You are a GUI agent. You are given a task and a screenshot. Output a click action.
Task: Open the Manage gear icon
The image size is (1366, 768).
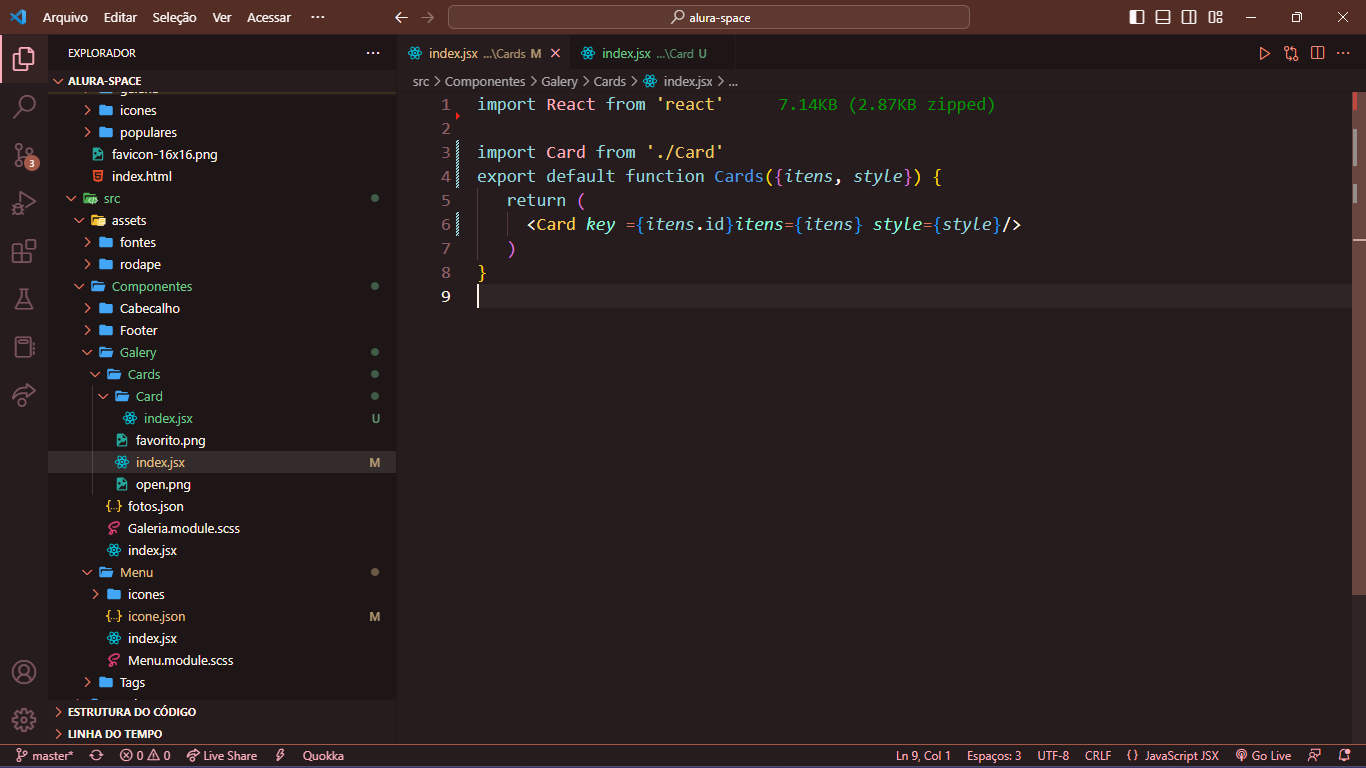click(24, 720)
